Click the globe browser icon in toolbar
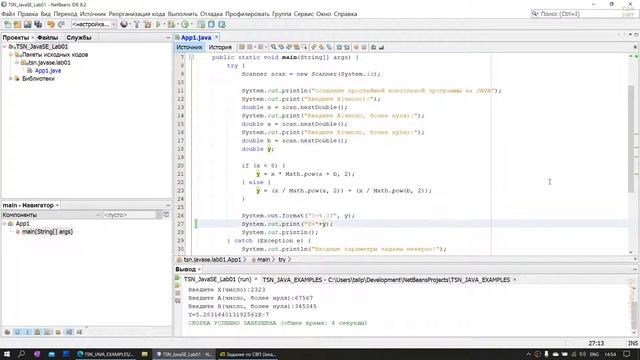The width and height of the screenshot is (640, 360). click(124, 24)
